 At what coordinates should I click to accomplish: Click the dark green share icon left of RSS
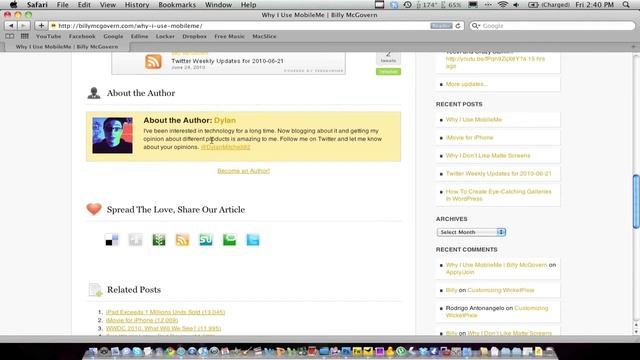[159, 240]
